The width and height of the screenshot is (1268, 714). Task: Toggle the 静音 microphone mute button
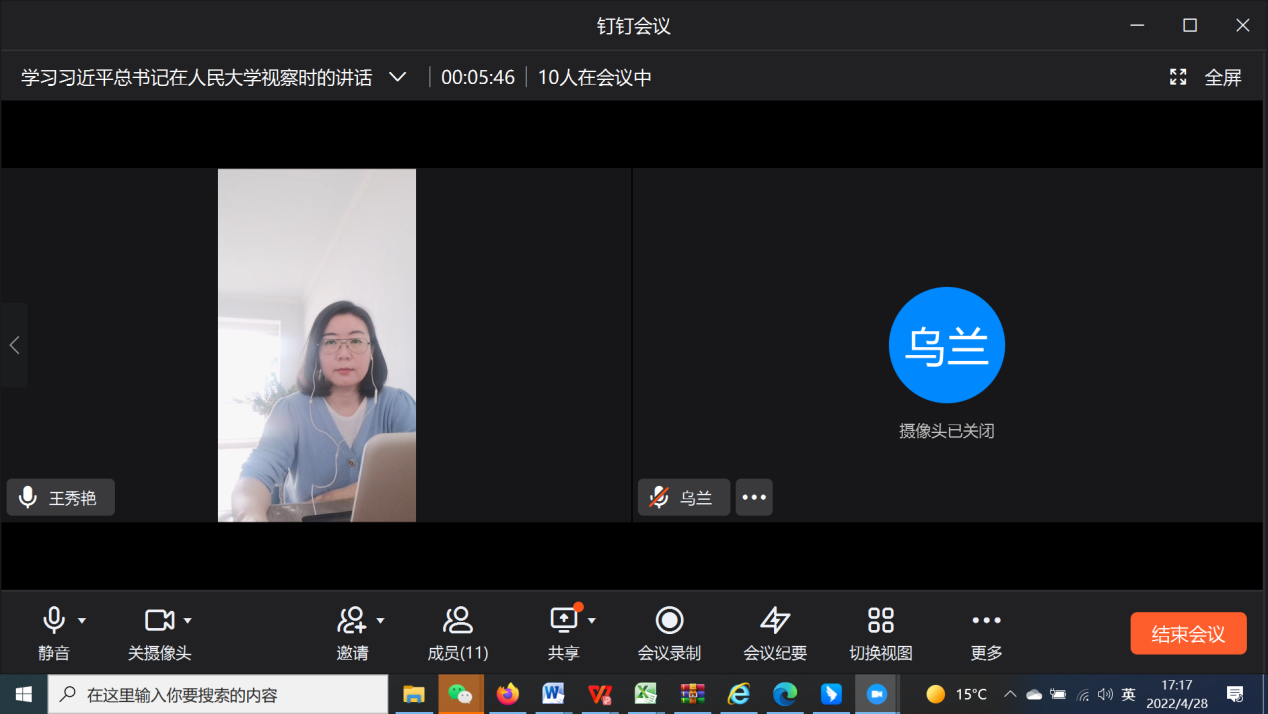point(54,621)
